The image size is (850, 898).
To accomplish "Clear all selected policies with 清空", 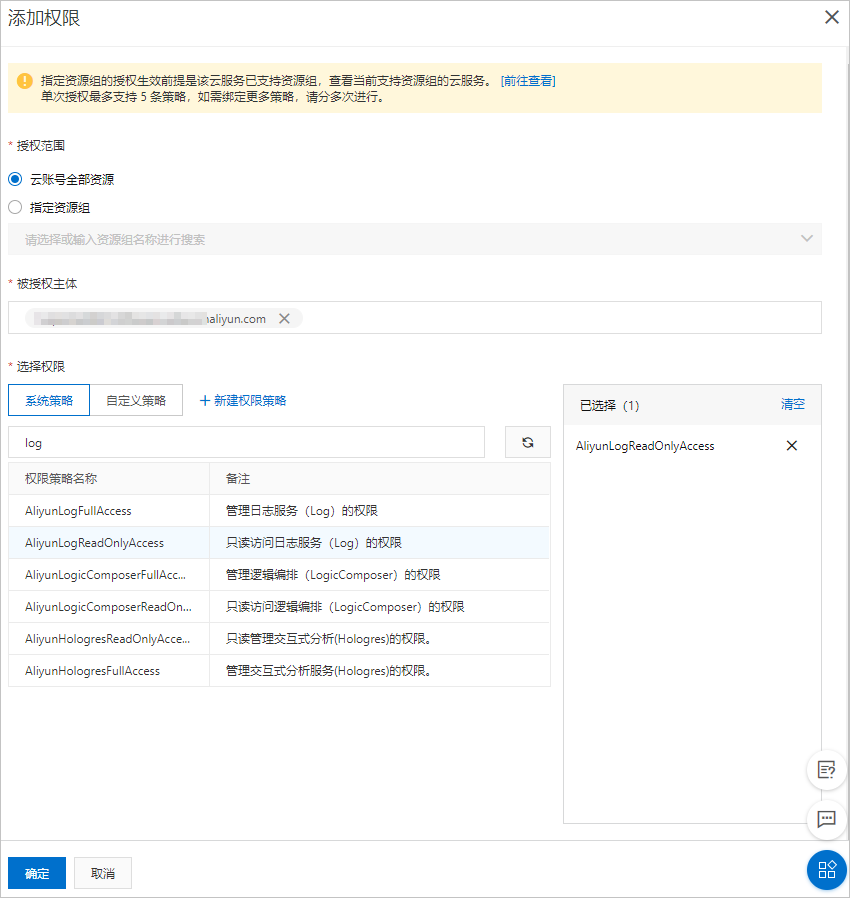I will point(793,404).
